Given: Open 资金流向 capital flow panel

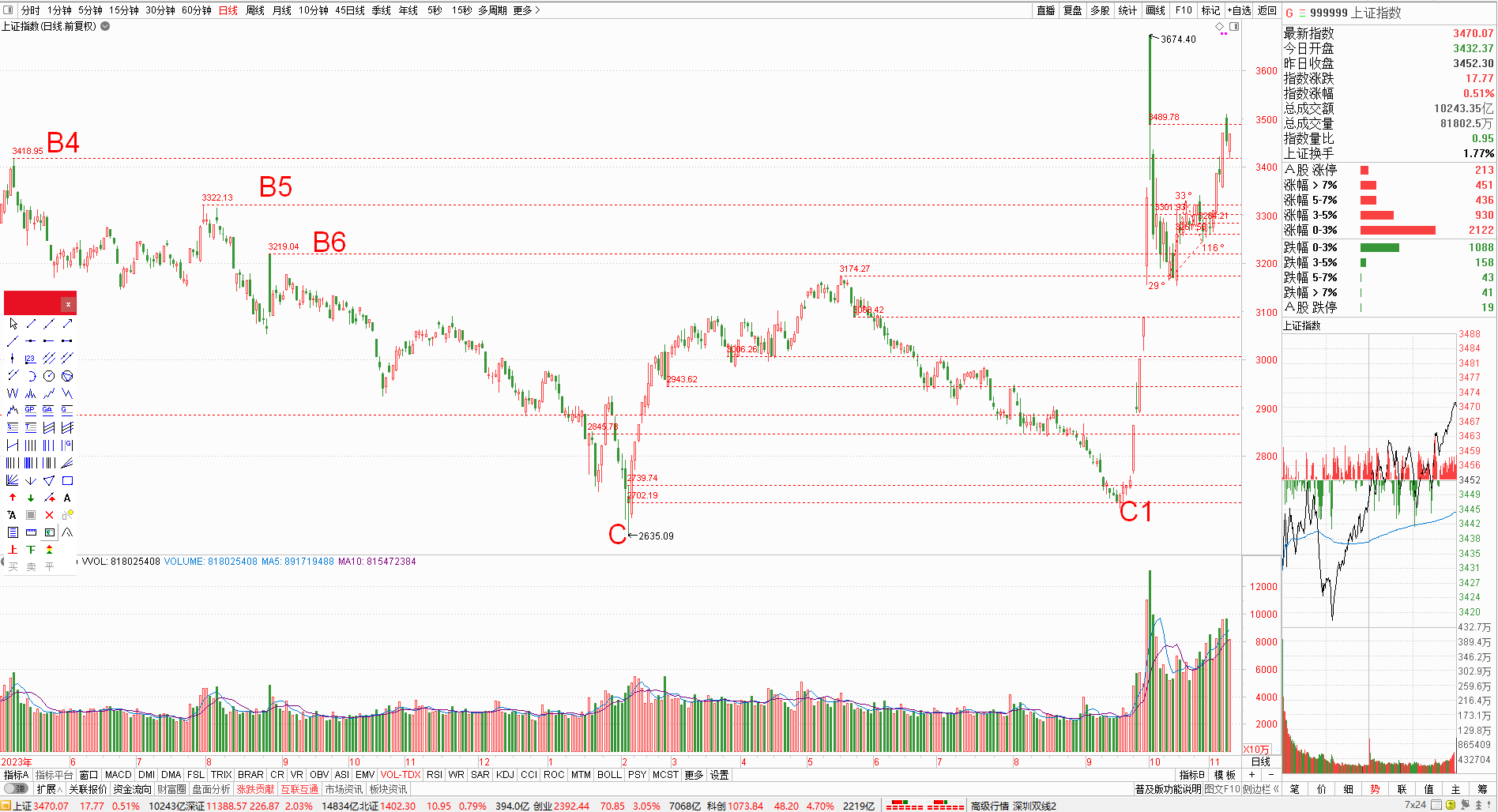Looking at the screenshot, I should click(132, 789).
